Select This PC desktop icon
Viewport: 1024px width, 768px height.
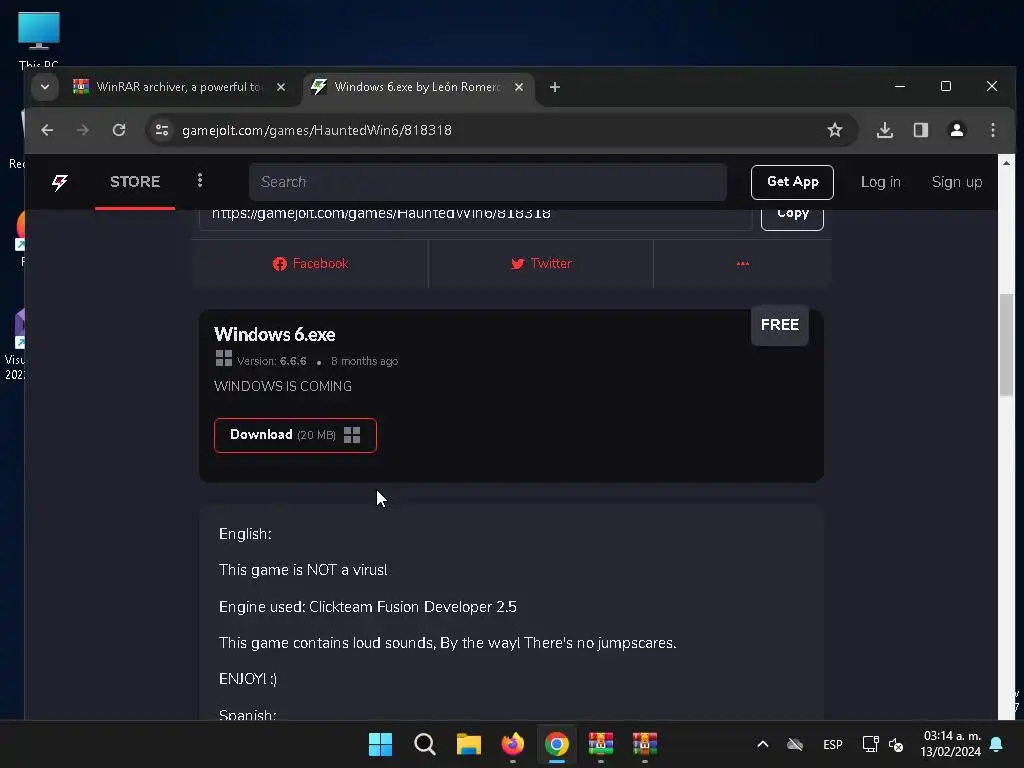coord(39,39)
